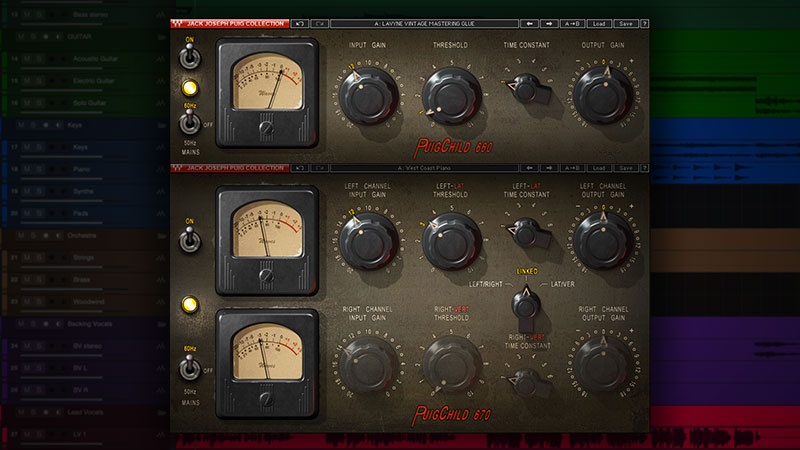
Task: Click the A→B copy button in PuigChild 660
Action: (572, 23)
